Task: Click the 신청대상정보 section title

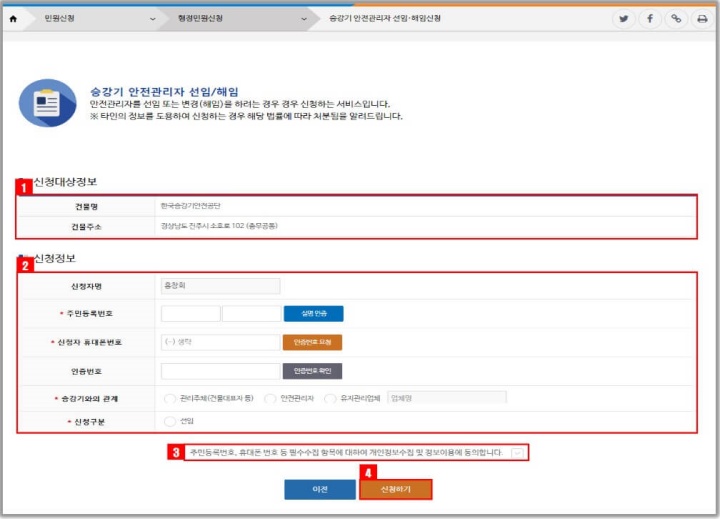Action: (x=65, y=182)
